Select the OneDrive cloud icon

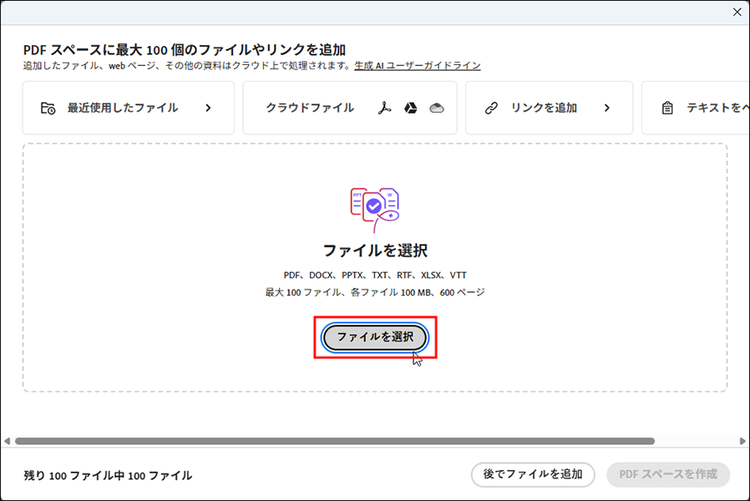point(436,108)
